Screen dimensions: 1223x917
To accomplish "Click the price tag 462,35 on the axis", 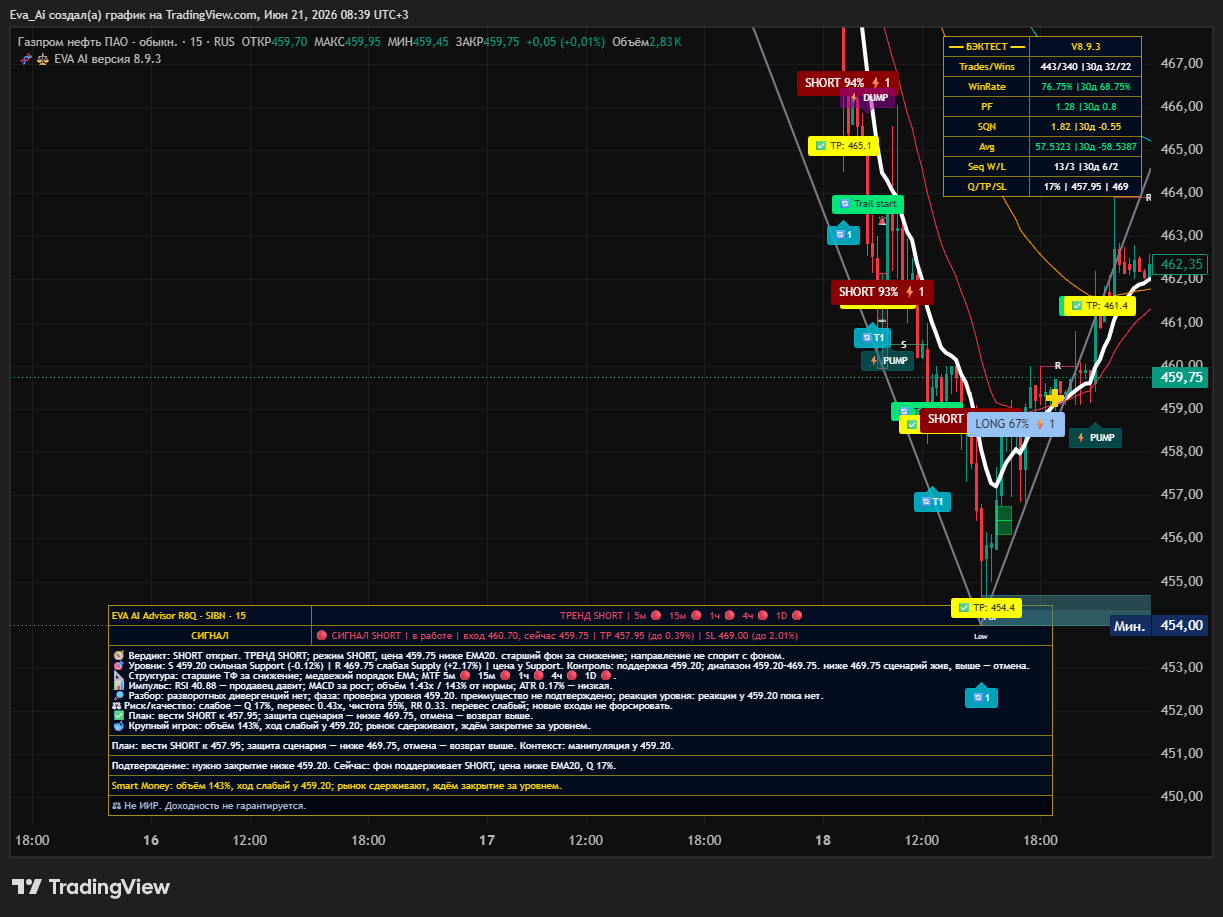I will pyautogui.click(x=1179, y=264).
